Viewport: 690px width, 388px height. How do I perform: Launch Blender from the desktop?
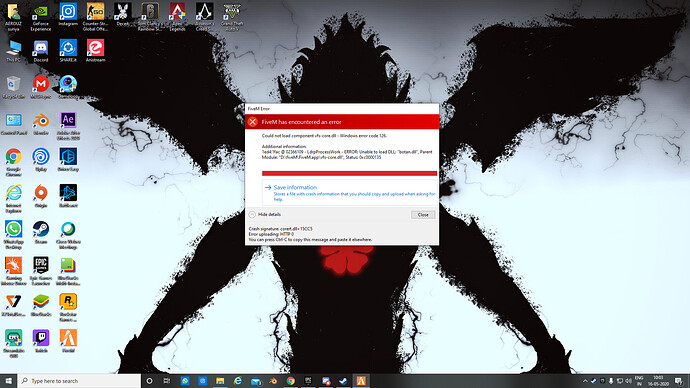click(41, 124)
